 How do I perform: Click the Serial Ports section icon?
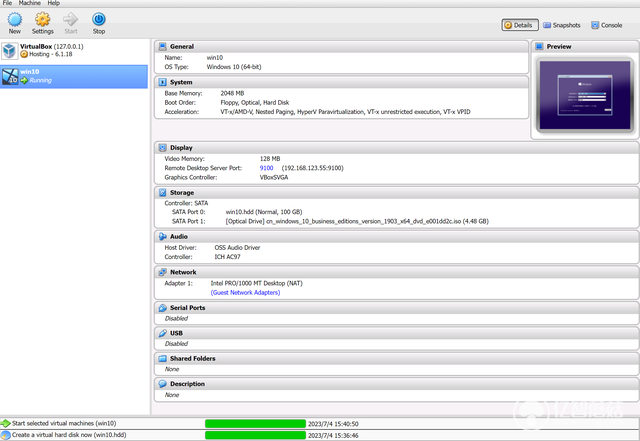162,308
